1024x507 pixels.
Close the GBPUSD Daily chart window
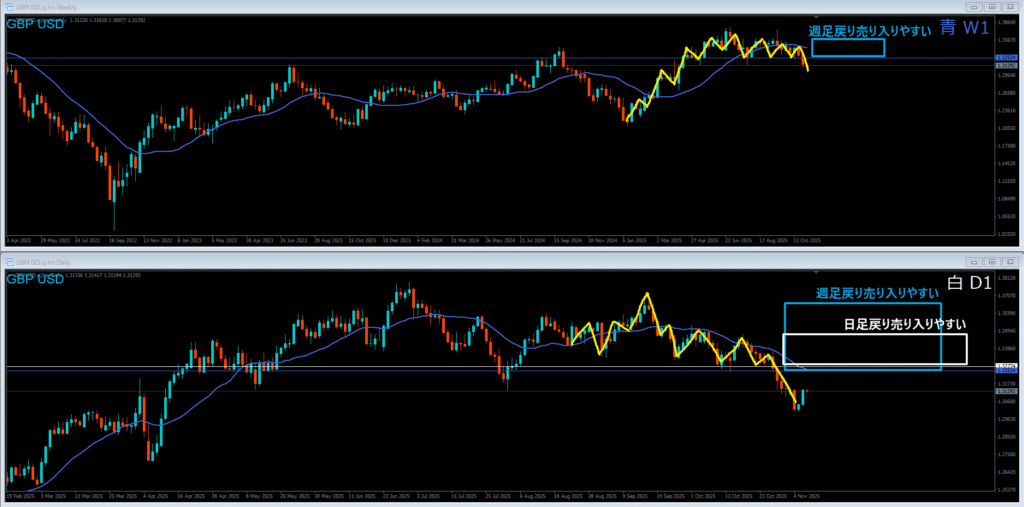[x=1009, y=262]
